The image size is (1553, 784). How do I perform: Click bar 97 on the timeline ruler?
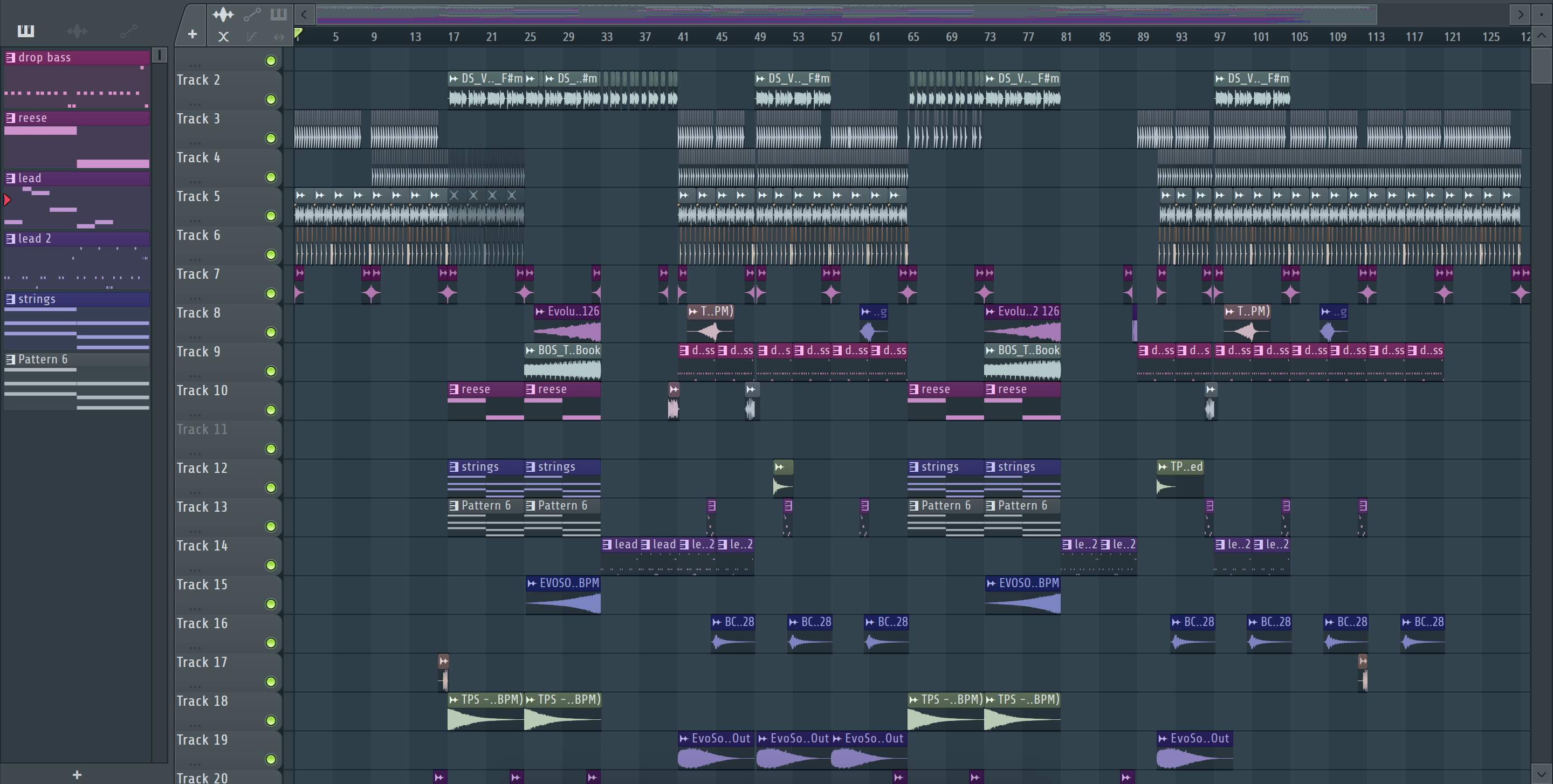pyautogui.click(x=1220, y=37)
